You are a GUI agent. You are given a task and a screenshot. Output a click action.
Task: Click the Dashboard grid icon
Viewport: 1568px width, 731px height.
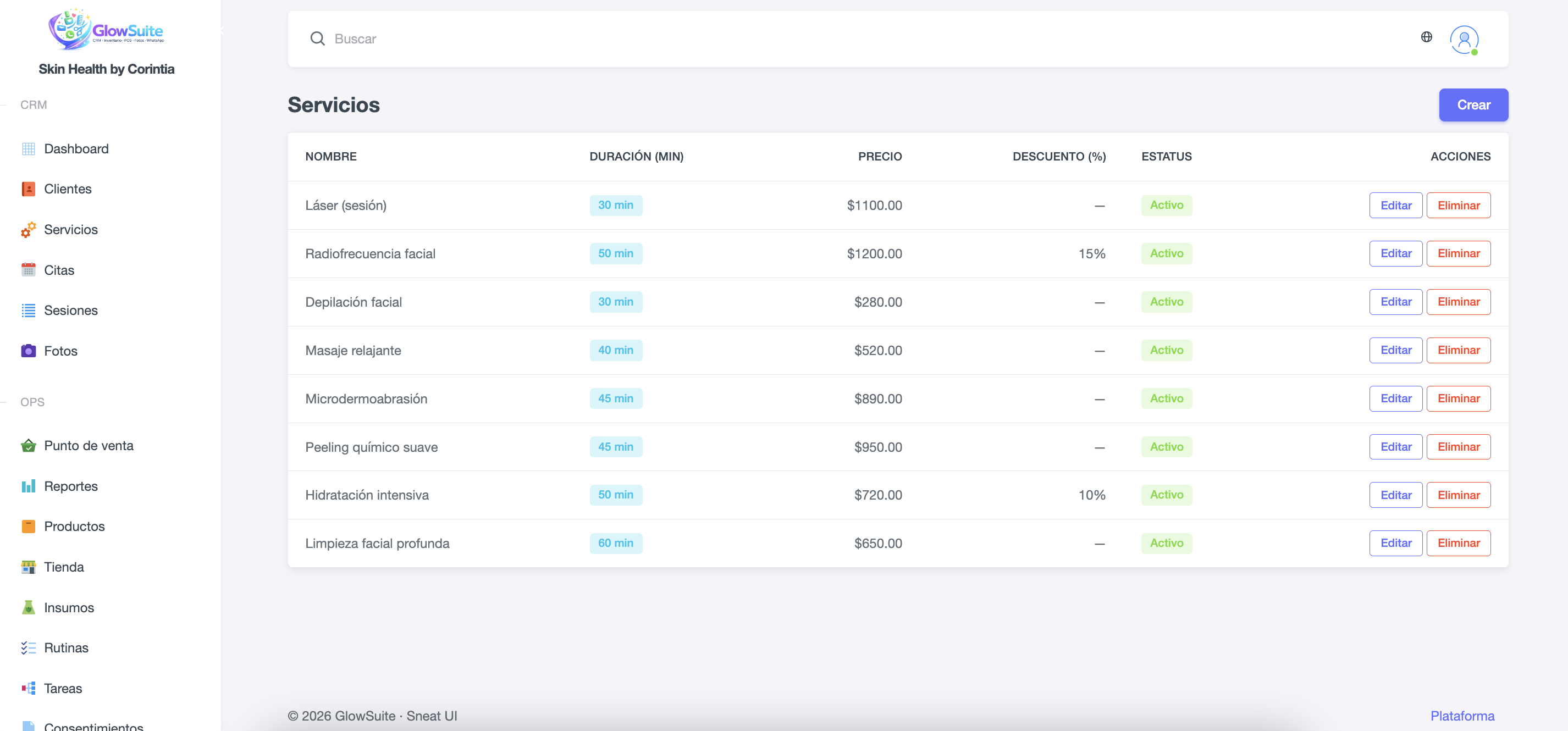[28, 149]
